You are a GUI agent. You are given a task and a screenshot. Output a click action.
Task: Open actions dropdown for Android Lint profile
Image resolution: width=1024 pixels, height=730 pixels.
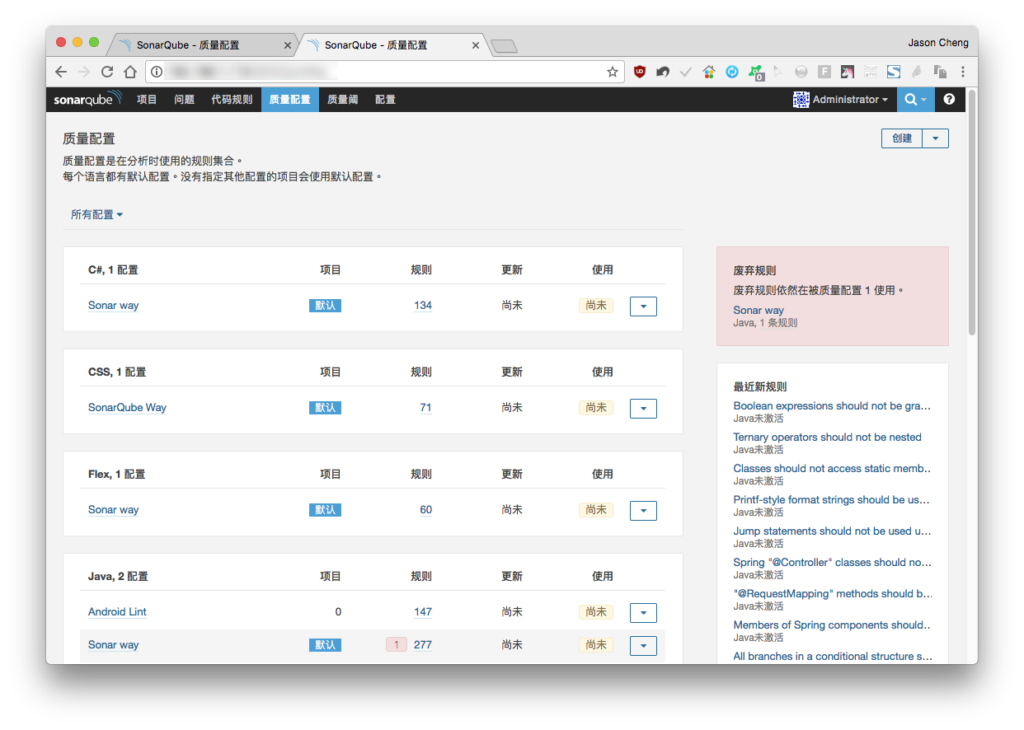643,612
